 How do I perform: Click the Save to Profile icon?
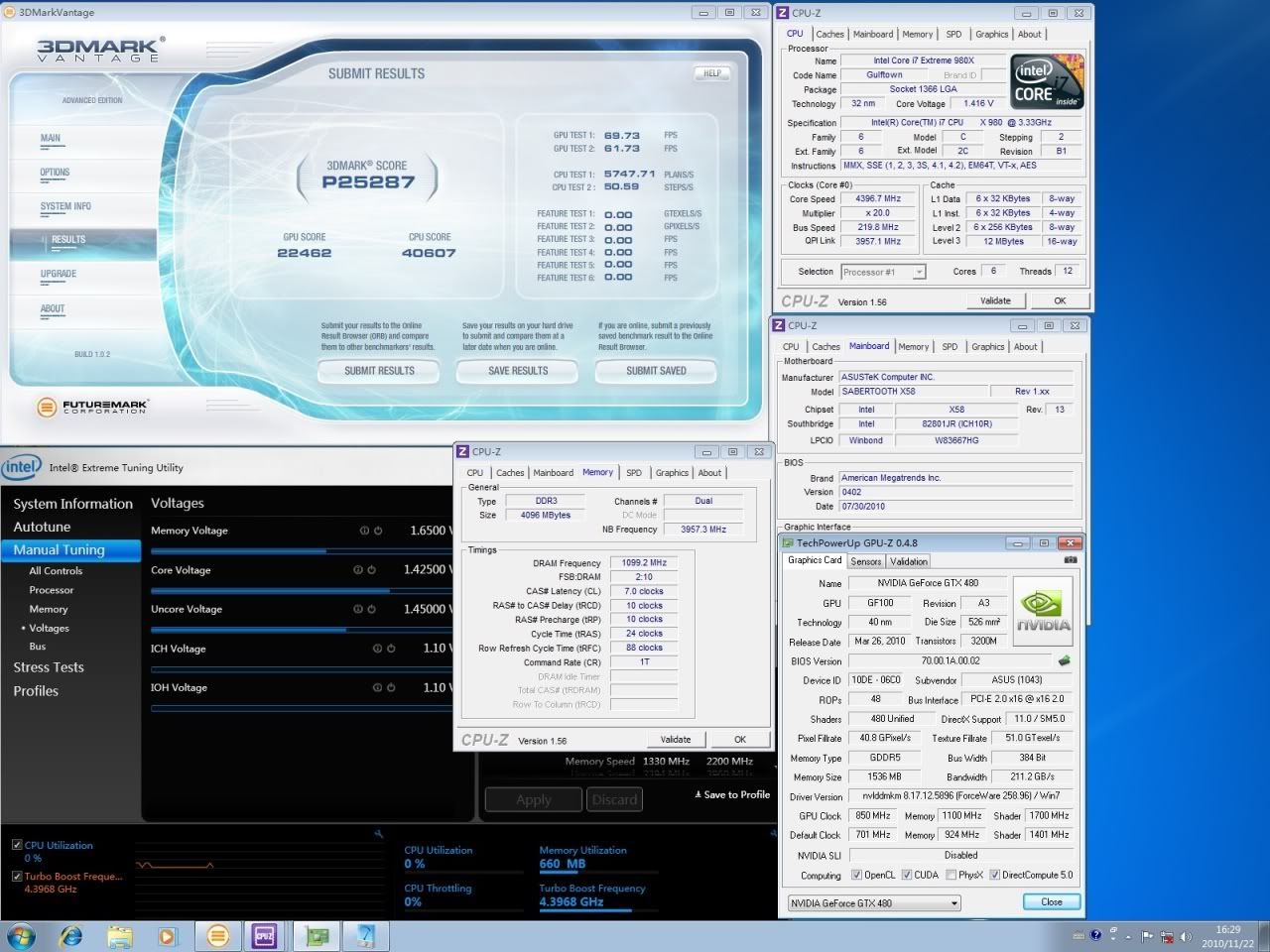pyautogui.click(x=698, y=794)
